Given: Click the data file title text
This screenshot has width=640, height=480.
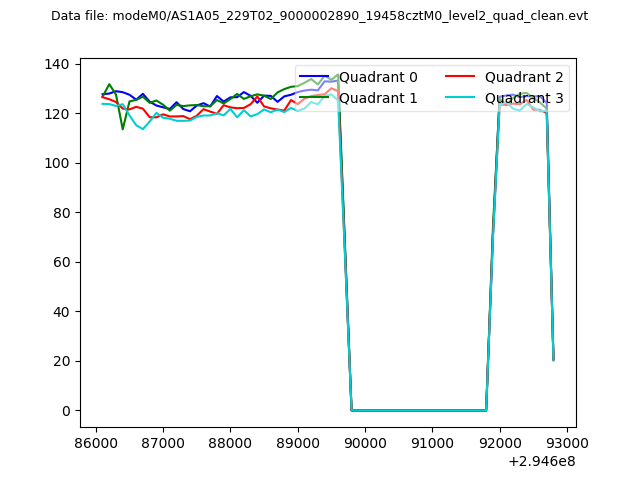Looking at the screenshot, I should [319, 16].
